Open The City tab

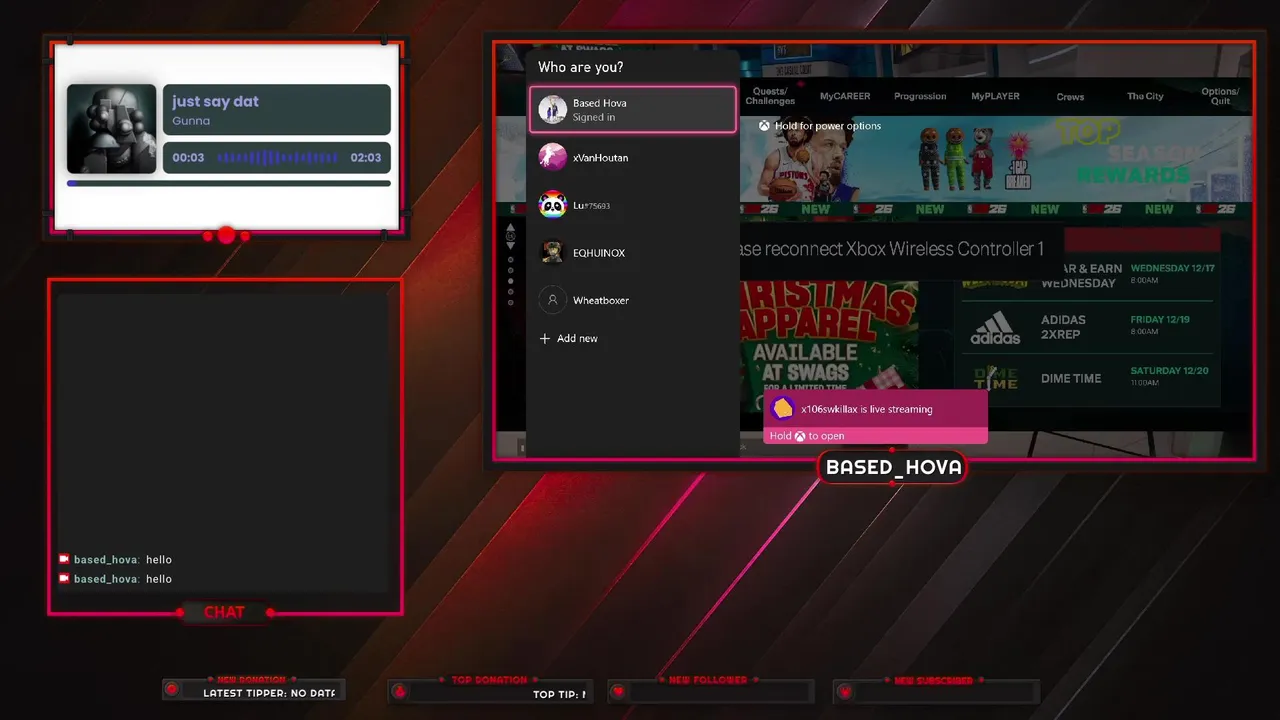click(1145, 96)
